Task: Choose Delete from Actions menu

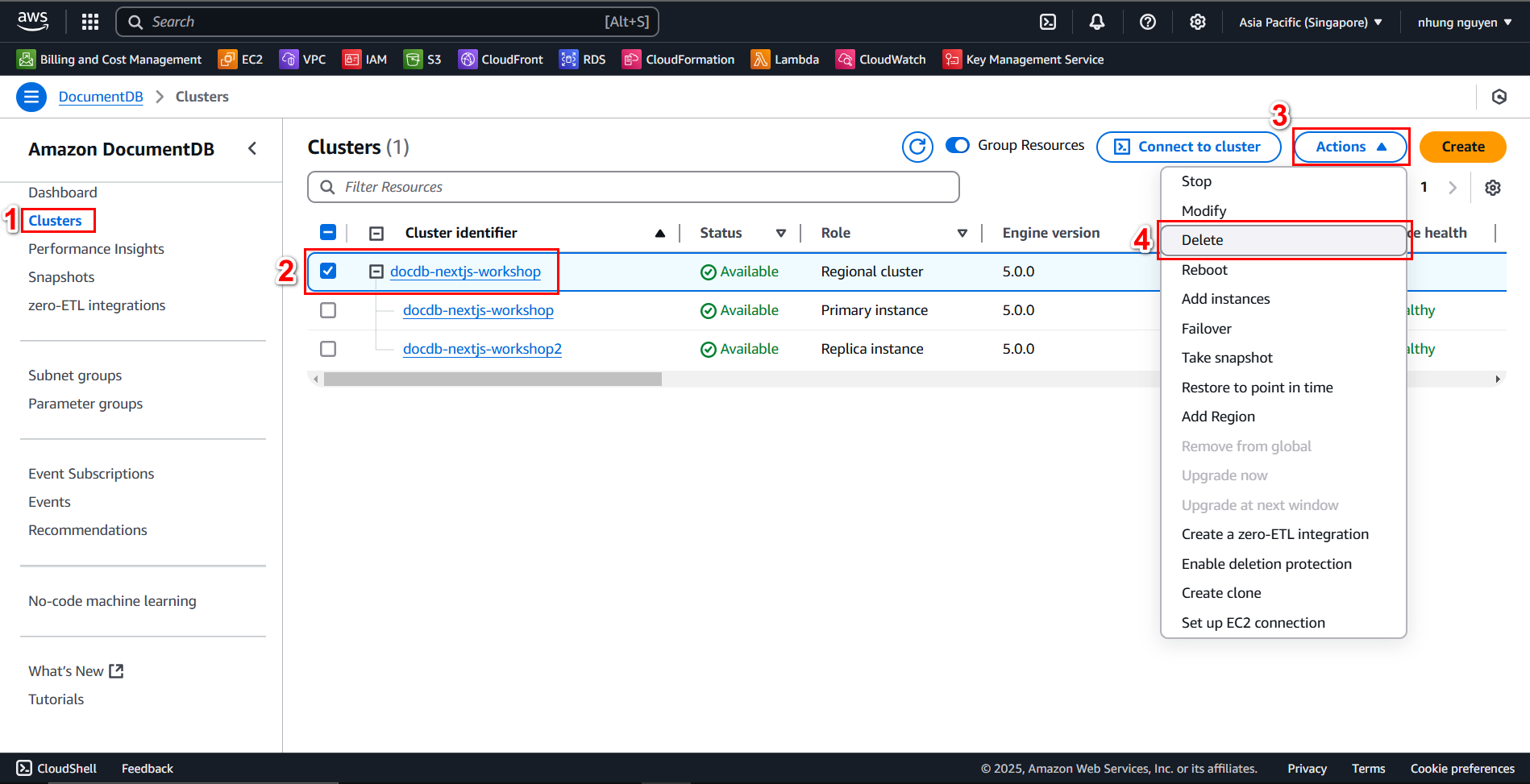Action: (x=1283, y=240)
